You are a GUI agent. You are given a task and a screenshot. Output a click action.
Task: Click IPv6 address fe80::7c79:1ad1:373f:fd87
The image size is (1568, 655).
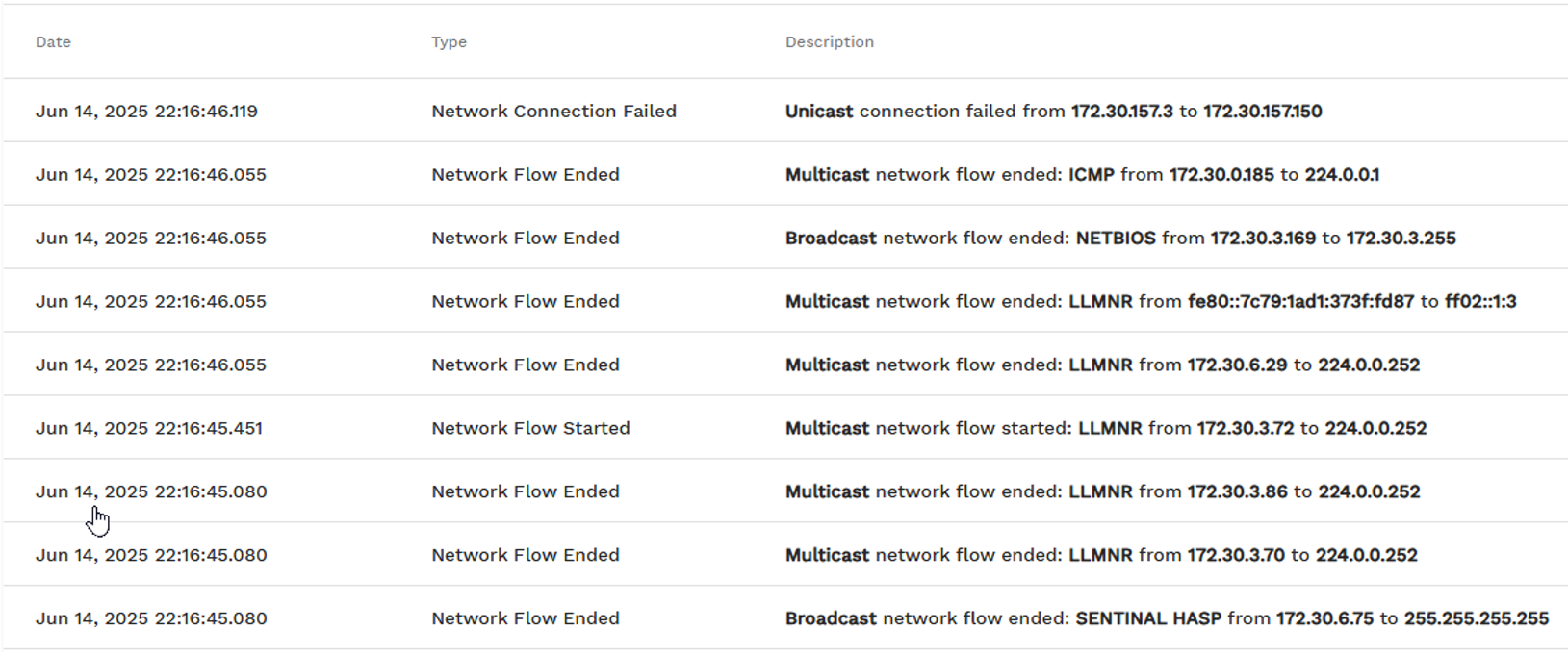coord(1300,302)
